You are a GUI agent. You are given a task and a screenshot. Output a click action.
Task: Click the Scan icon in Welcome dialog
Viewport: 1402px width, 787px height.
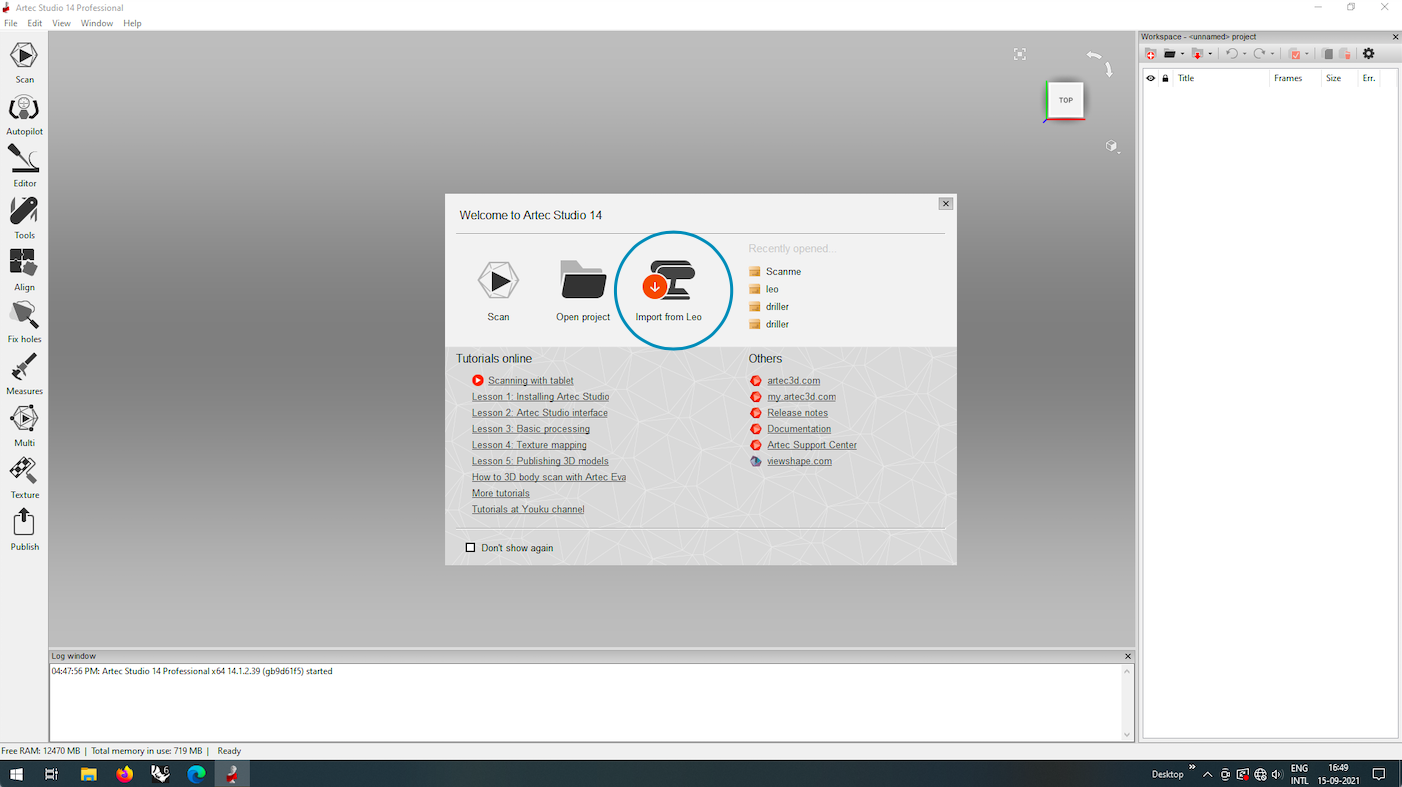pos(498,281)
